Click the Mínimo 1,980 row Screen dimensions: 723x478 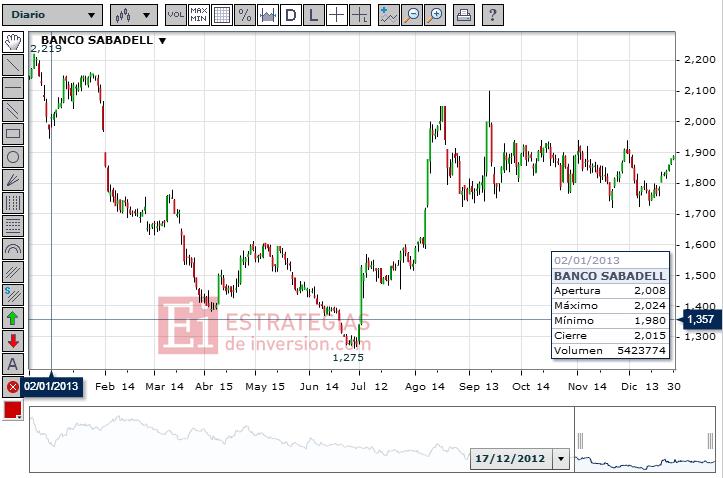610,320
